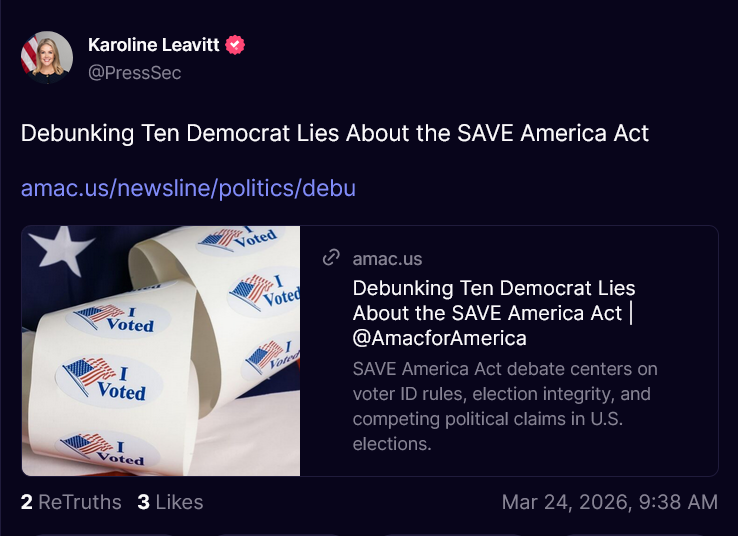Click the amac.us domain label in the card
The height and width of the screenshot is (536, 738).
387,259
